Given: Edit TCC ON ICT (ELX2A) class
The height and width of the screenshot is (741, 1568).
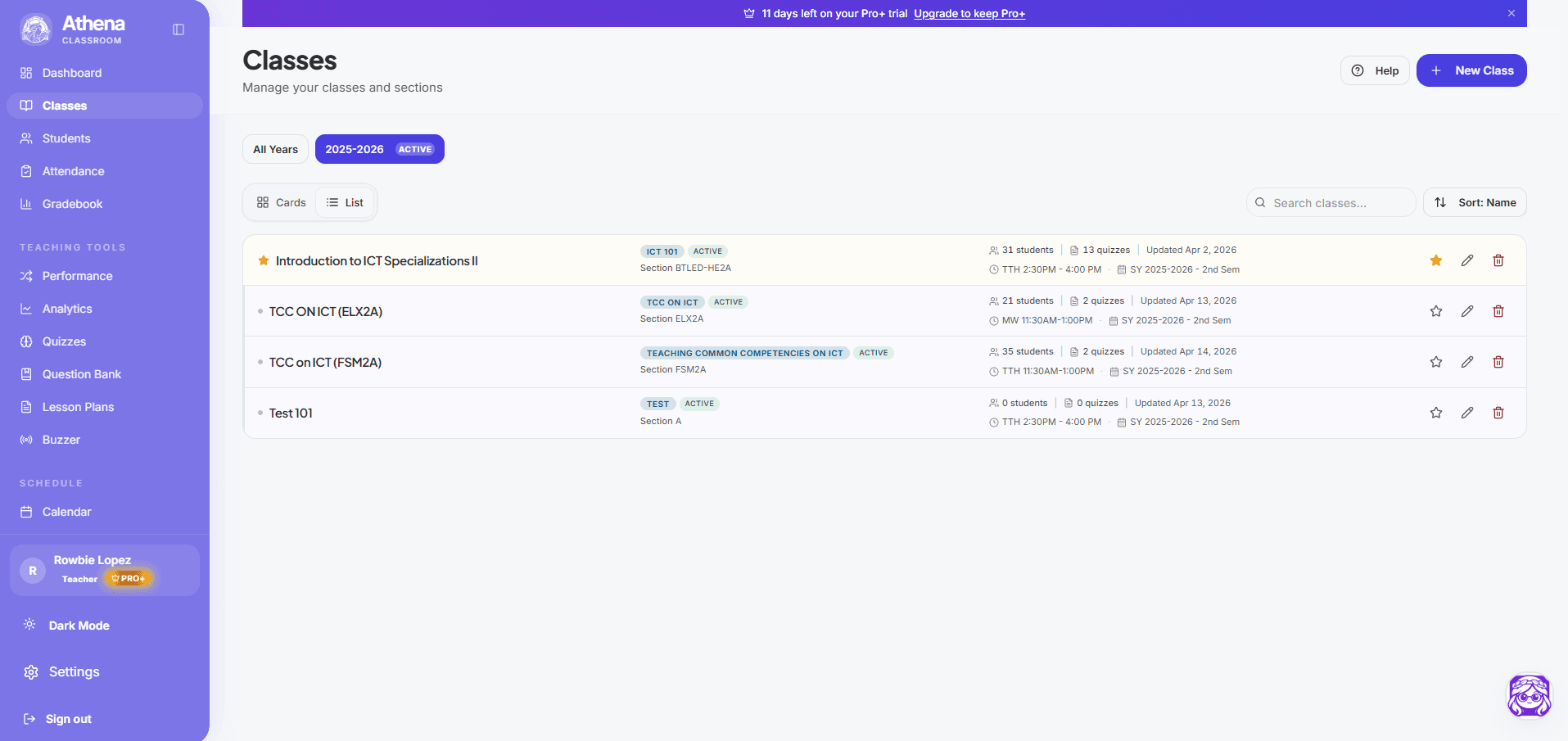Looking at the screenshot, I should tap(1467, 311).
